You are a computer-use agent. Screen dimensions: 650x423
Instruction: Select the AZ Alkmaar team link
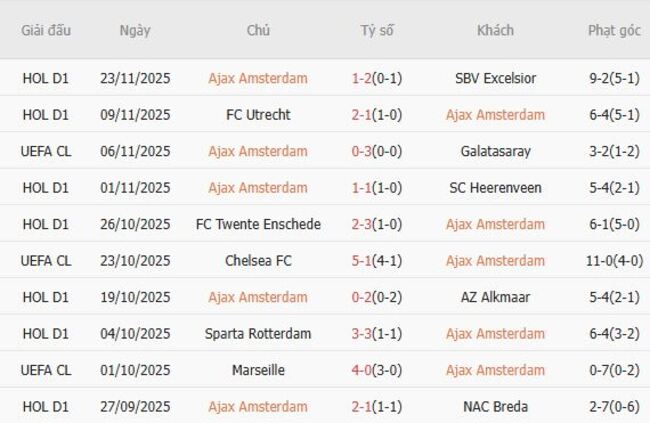[x=495, y=297]
